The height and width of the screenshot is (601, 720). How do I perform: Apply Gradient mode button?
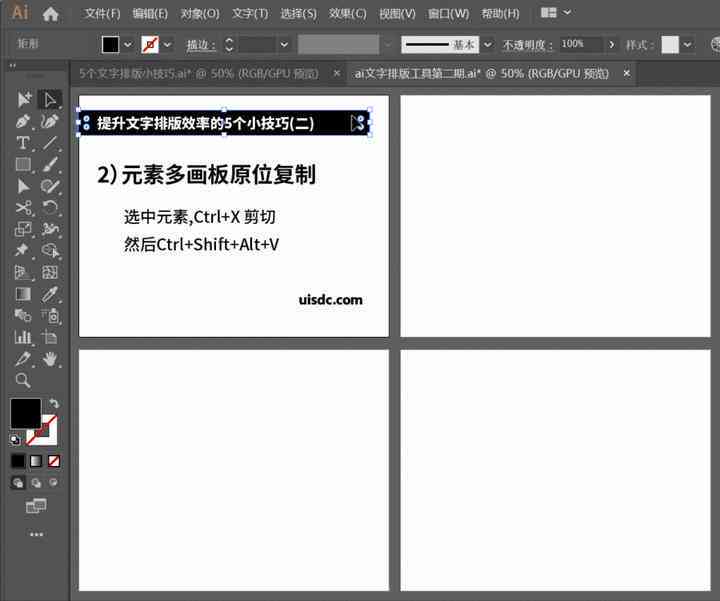click(x=36, y=461)
